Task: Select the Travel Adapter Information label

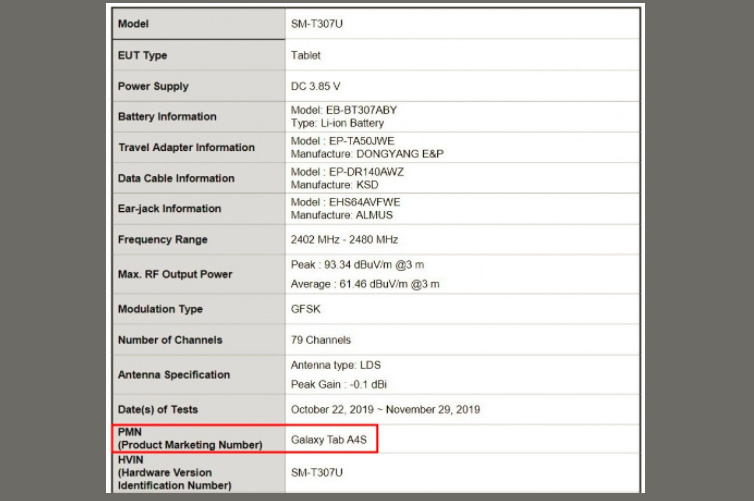Action: pyautogui.click(x=186, y=147)
